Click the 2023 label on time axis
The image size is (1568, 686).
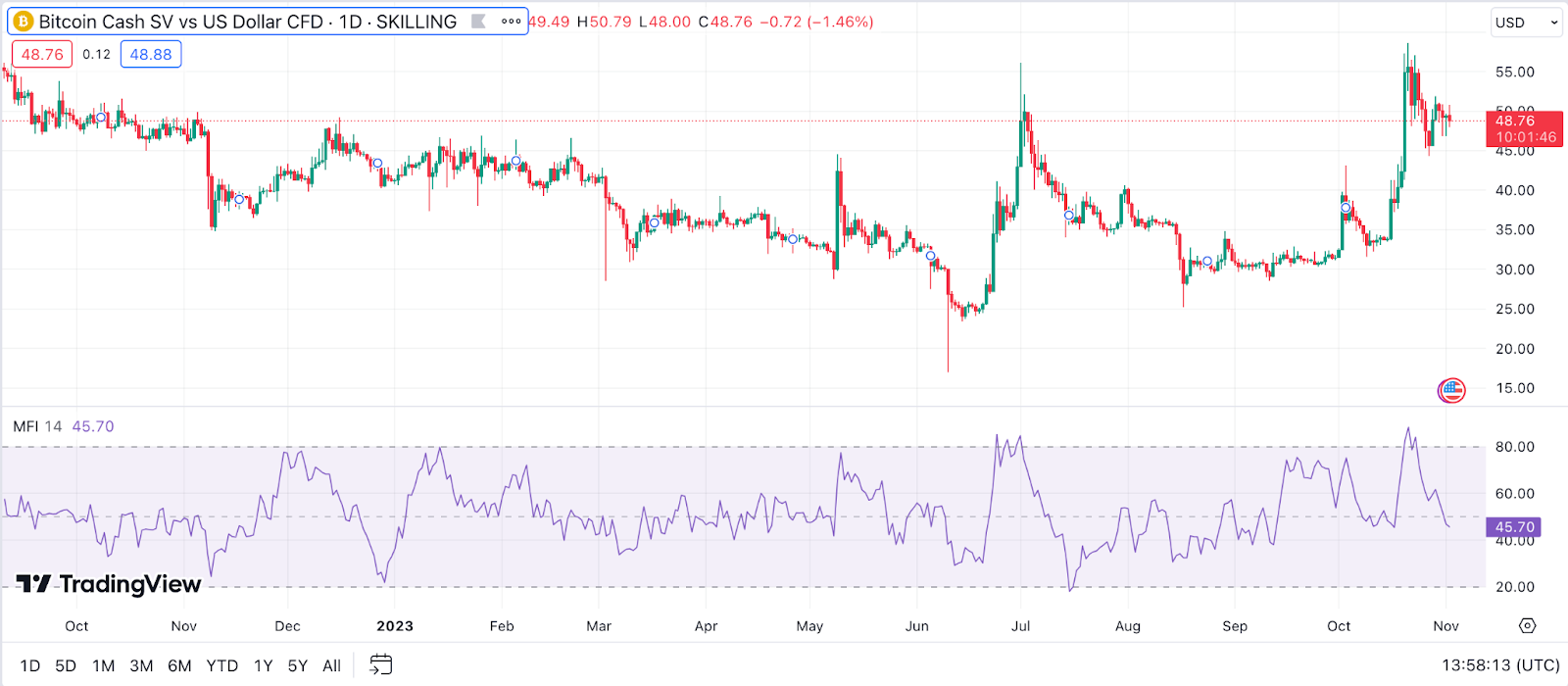pos(395,626)
